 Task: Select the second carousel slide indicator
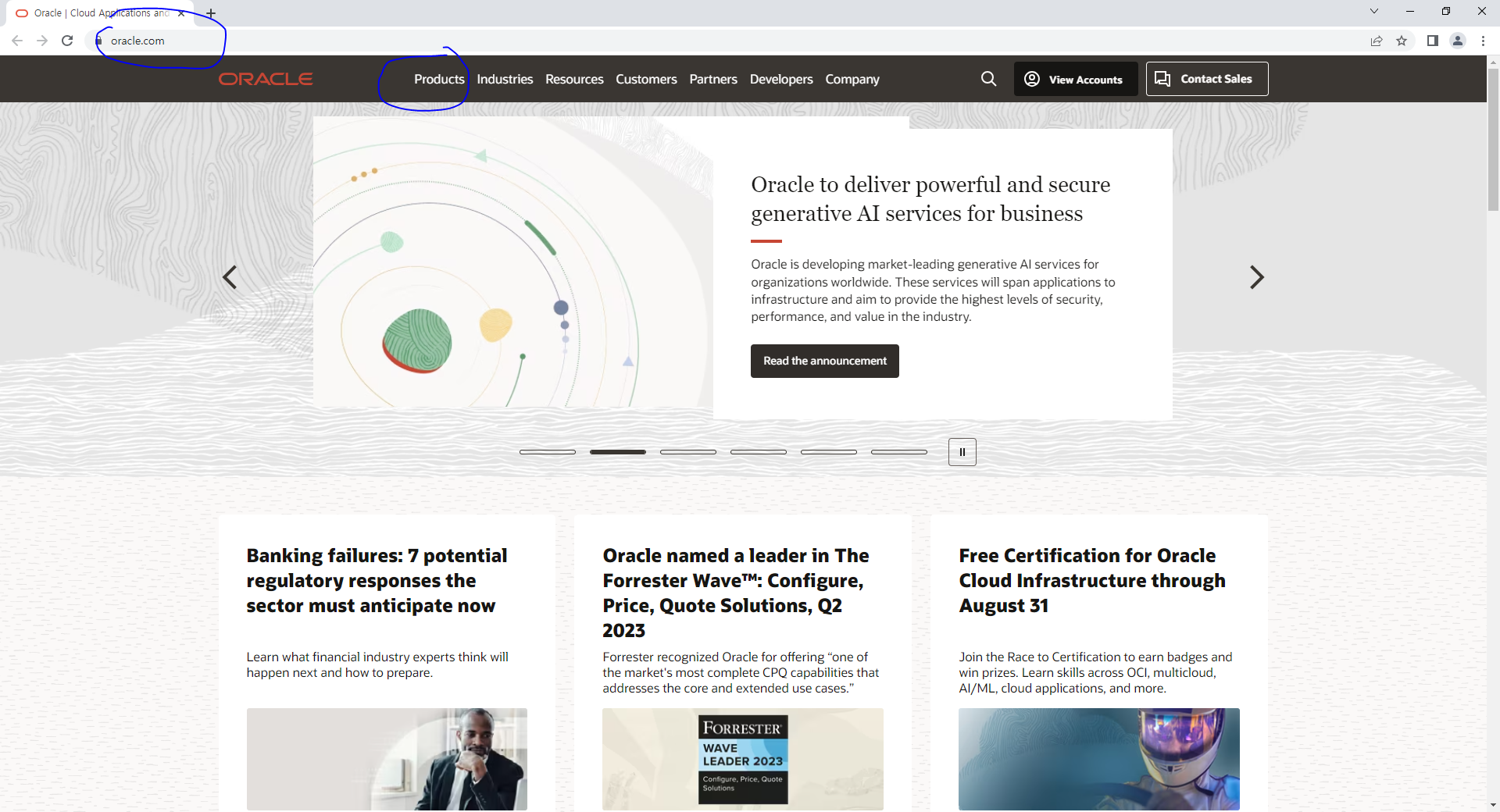tap(618, 452)
